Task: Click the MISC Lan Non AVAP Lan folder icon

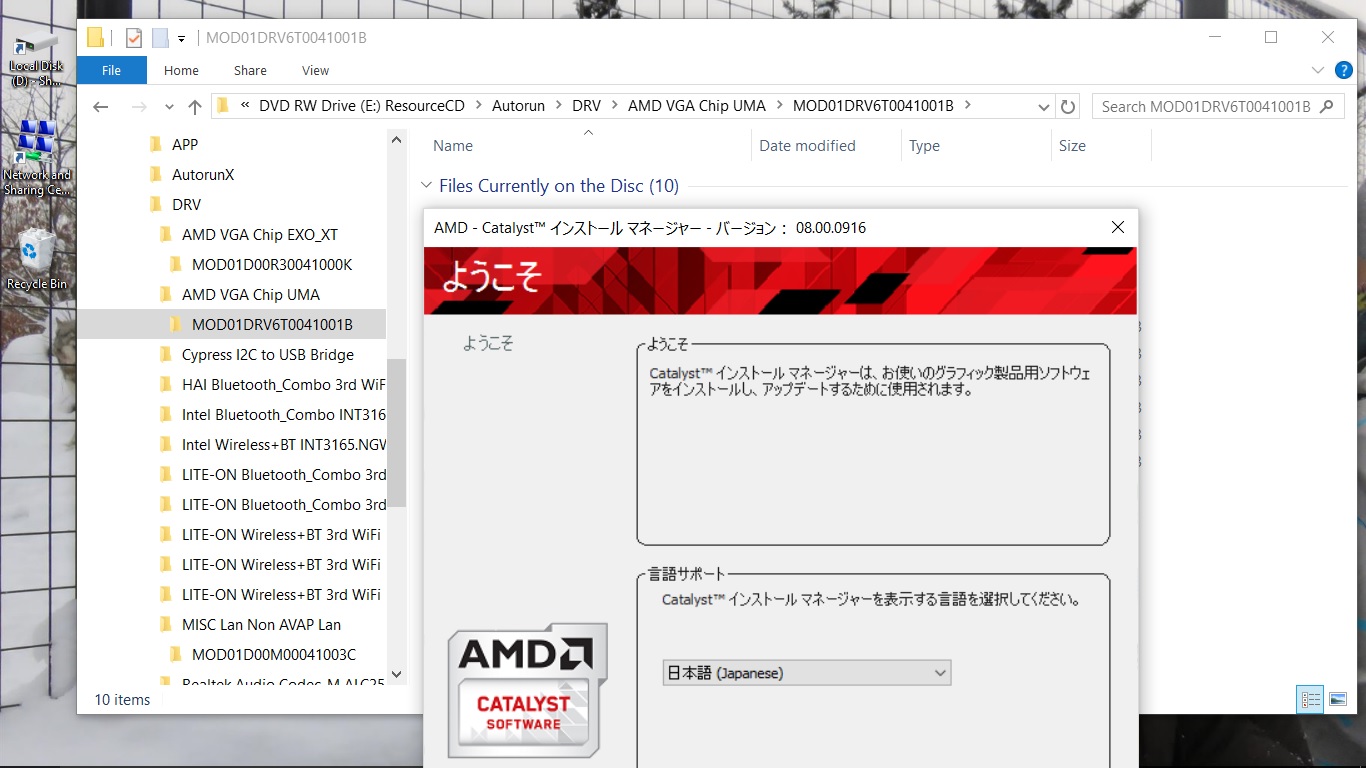Action: tap(166, 624)
